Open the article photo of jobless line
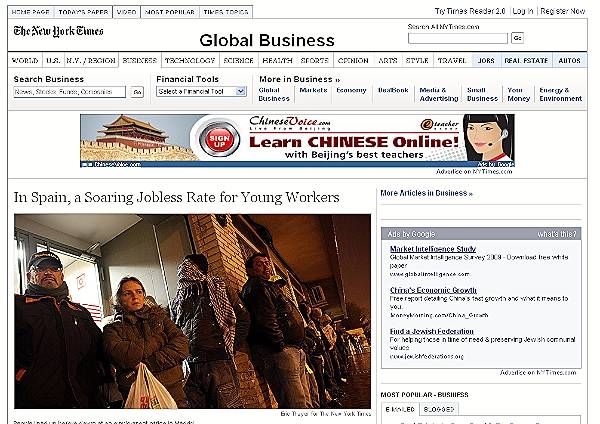The height and width of the screenshot is (424, 600). coord(192,310)
